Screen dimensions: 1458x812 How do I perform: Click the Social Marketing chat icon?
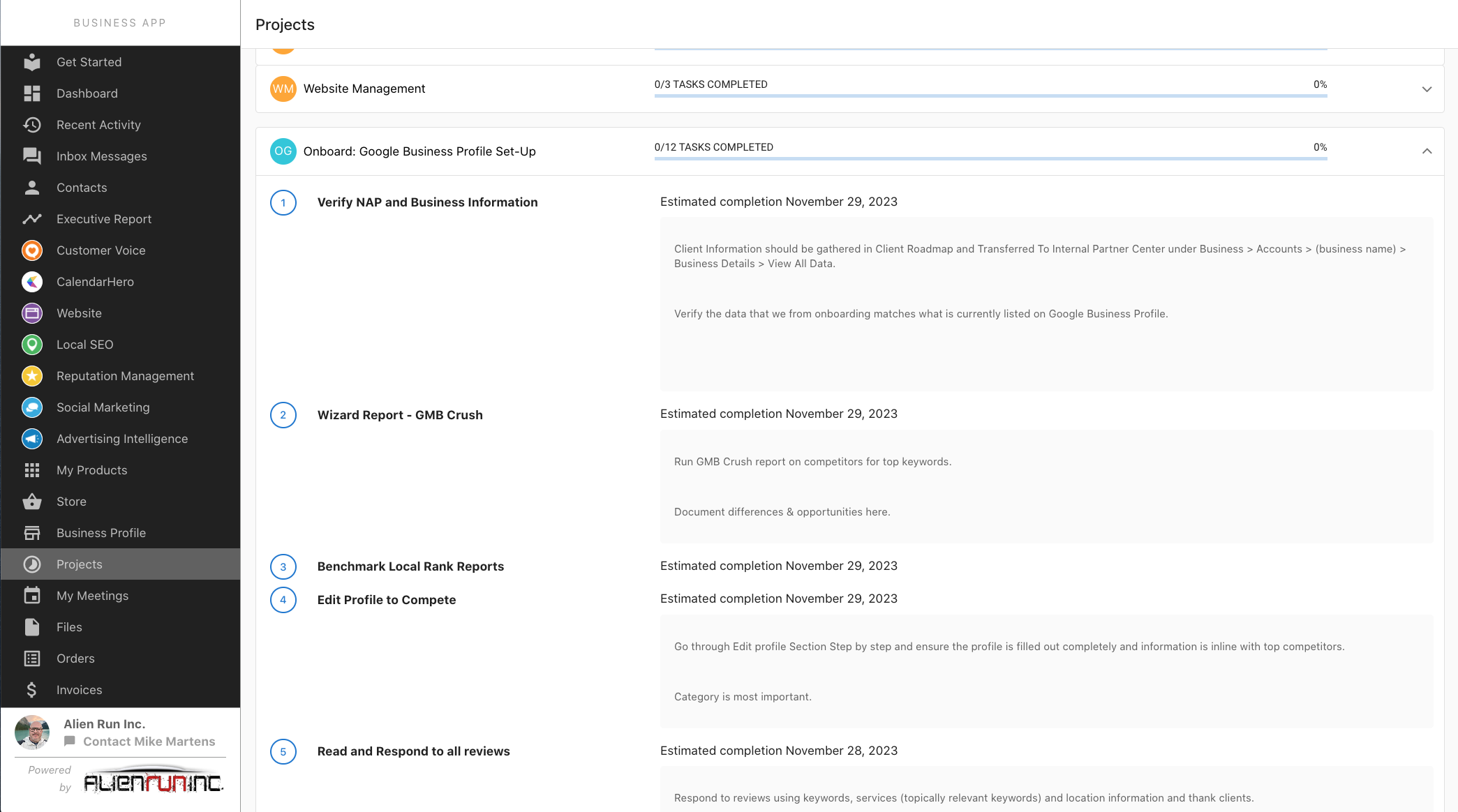32,407
